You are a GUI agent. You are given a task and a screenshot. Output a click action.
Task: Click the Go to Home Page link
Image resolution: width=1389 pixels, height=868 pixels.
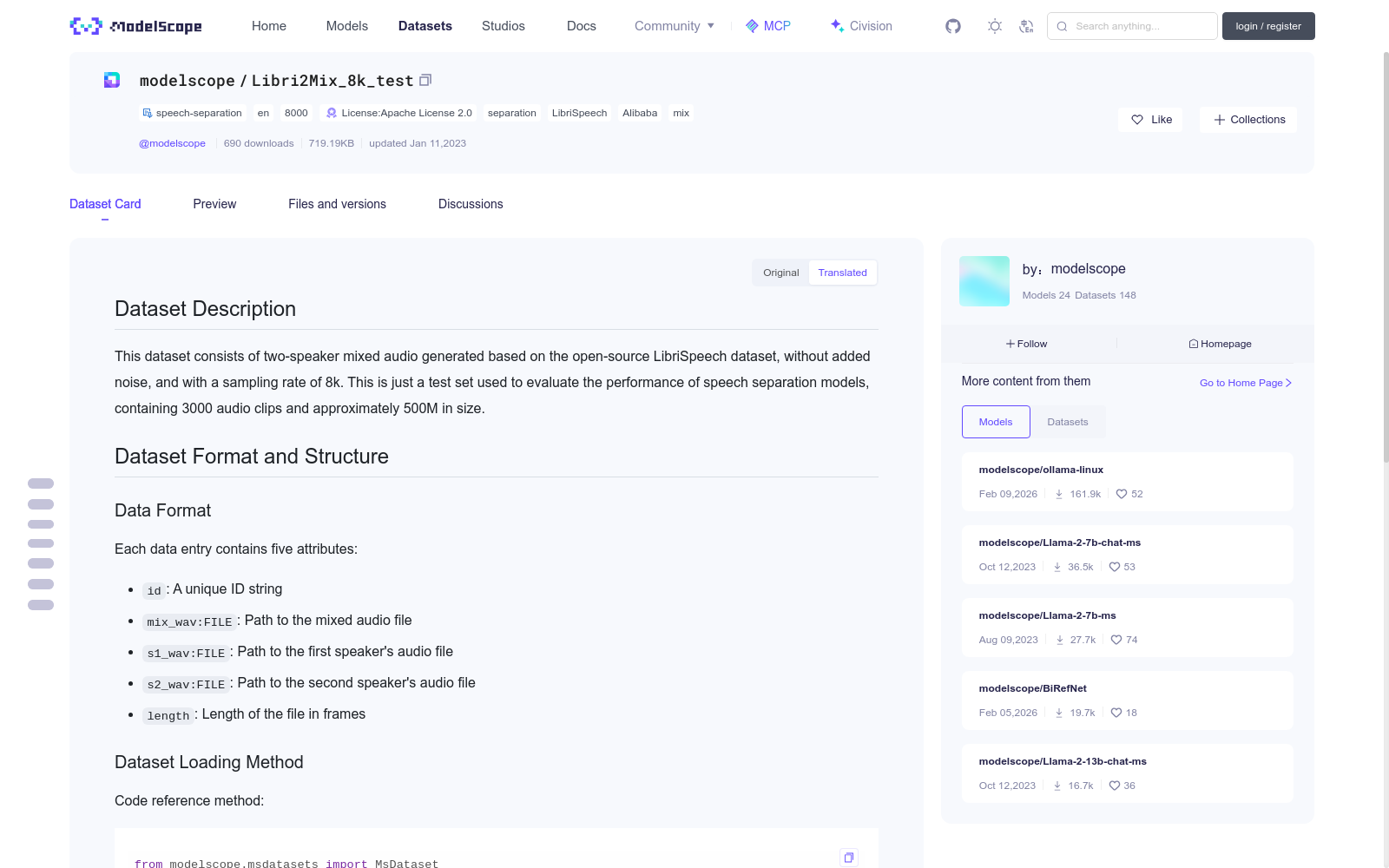click(x=1246, y=383)
